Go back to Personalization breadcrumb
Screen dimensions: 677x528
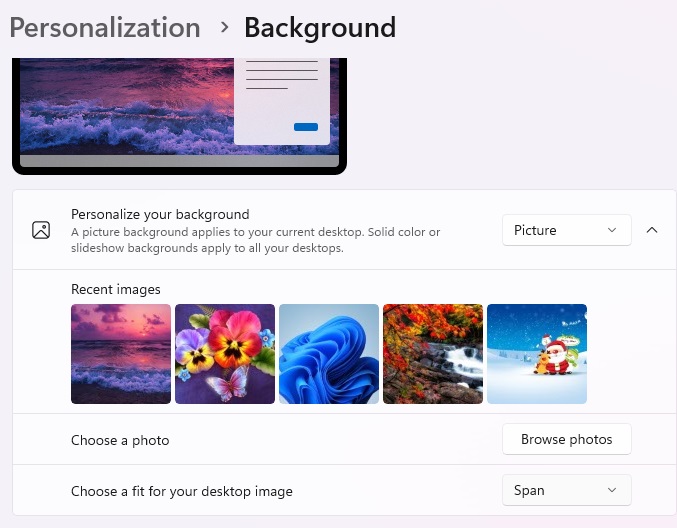[x=105, y=28]
